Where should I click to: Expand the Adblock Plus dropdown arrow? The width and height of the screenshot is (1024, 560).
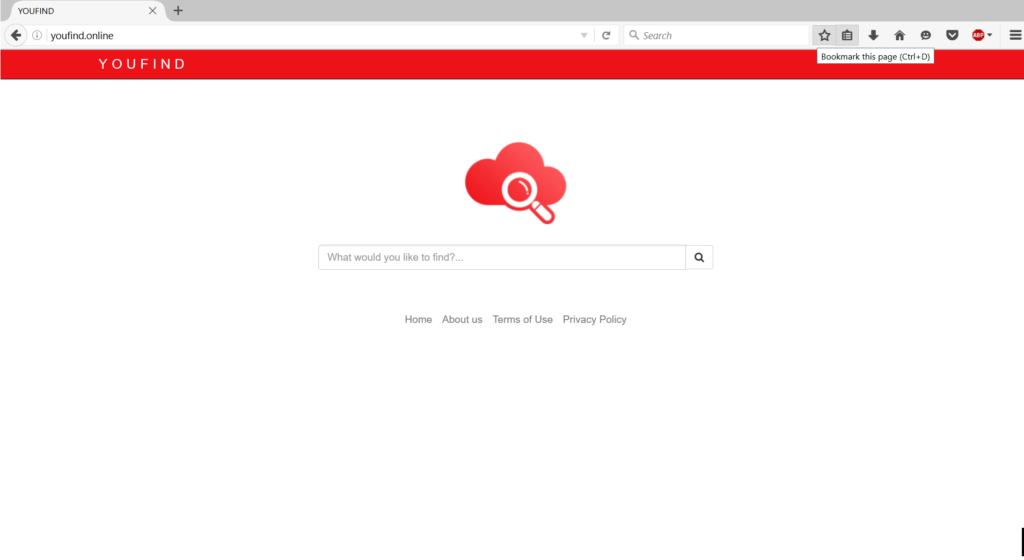[990, 35]
